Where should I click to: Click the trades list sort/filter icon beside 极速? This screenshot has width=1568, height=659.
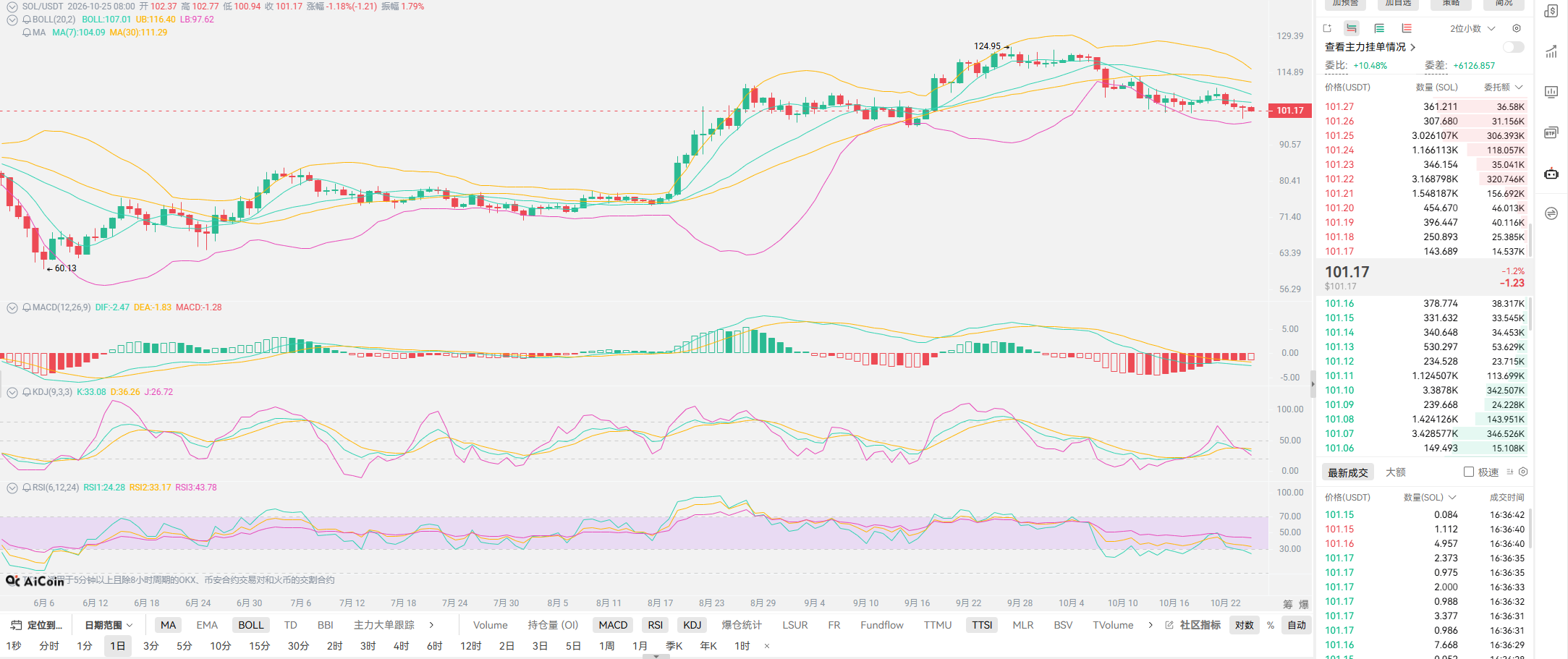1510,472
